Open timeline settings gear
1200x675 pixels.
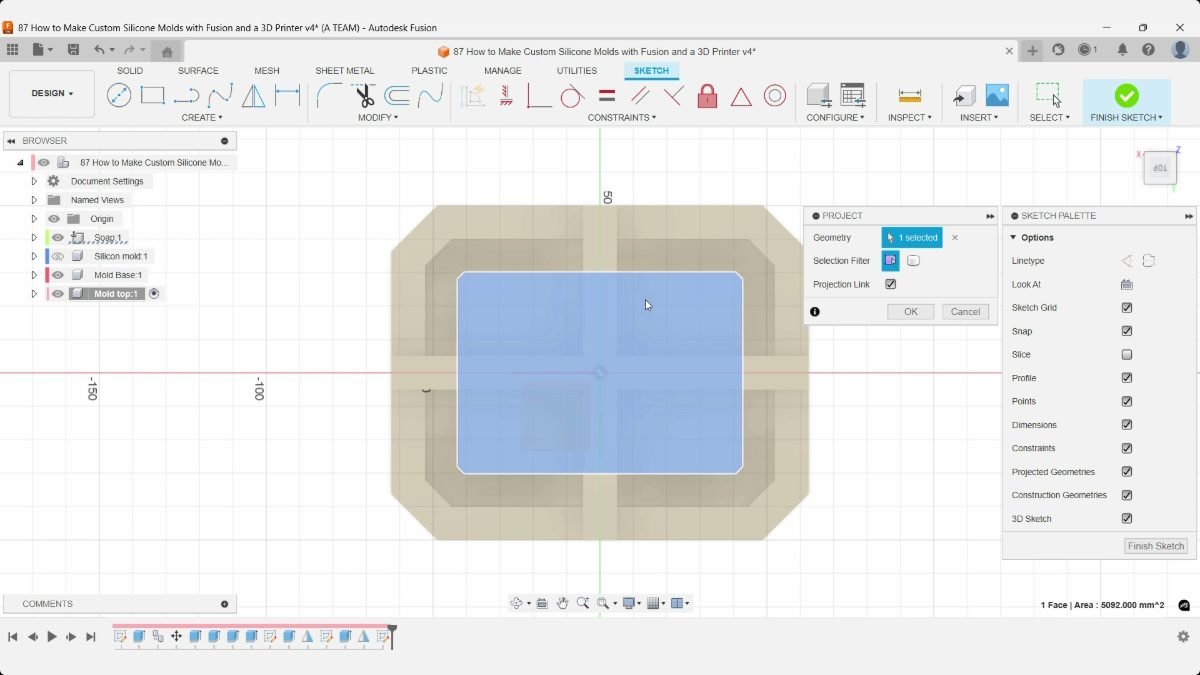[x=1183, y=636]
